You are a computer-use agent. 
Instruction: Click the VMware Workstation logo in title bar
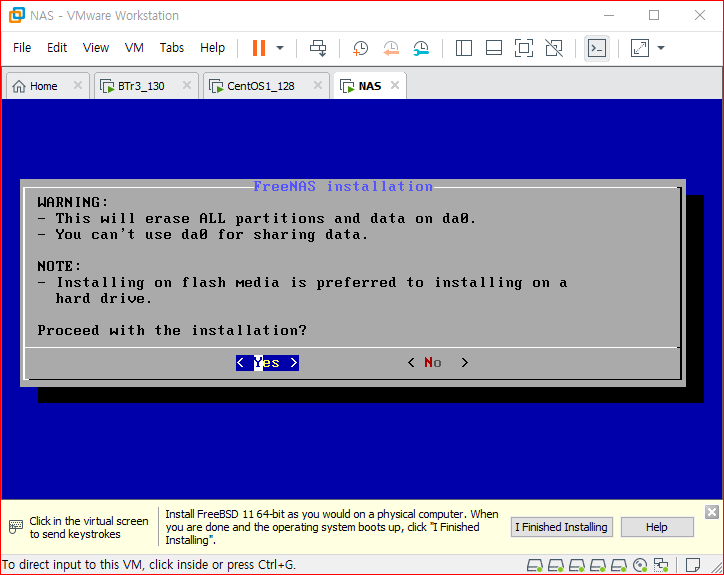tap(17, 15)
